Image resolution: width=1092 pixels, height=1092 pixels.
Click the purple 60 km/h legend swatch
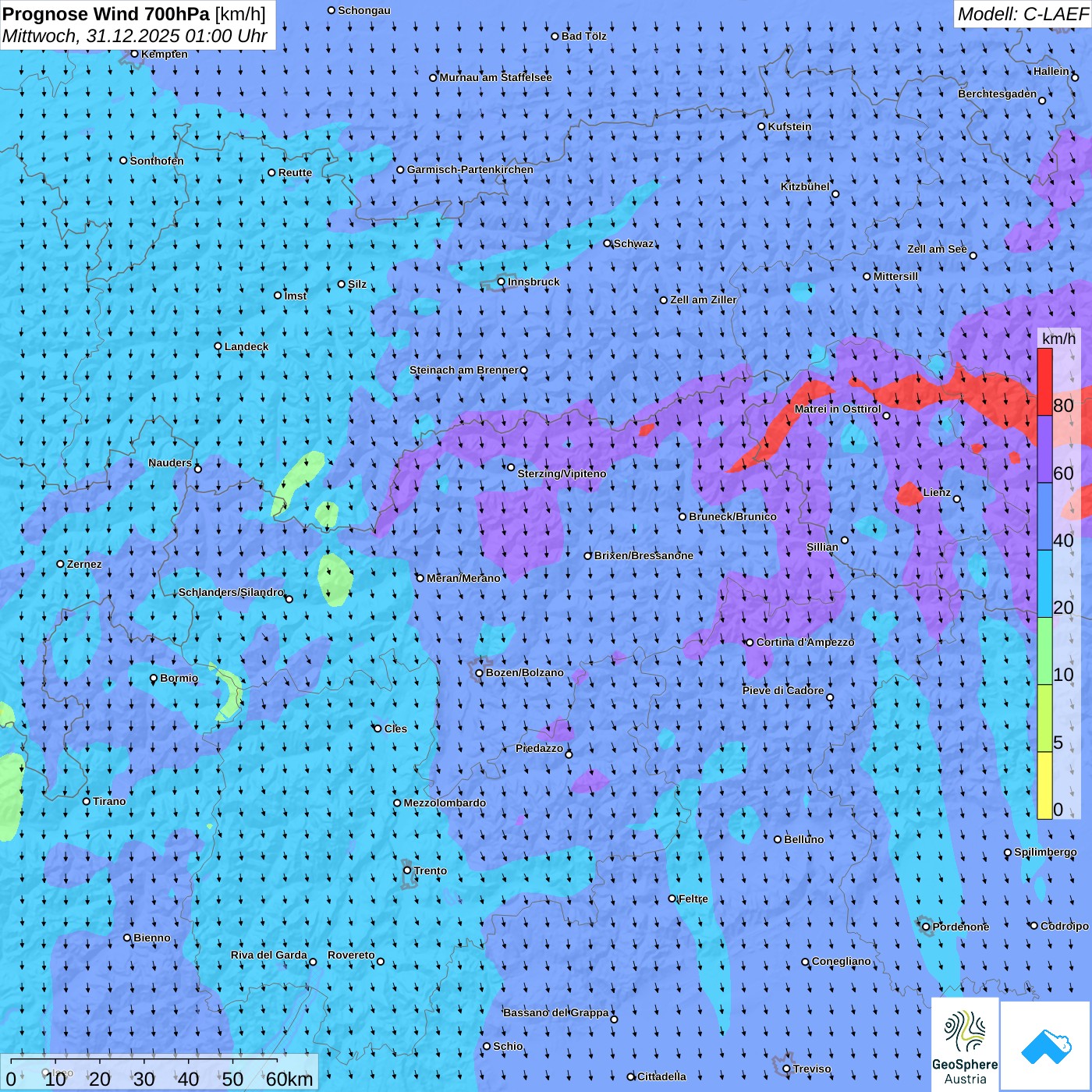pyautogui.click(x=1044, y=449)
